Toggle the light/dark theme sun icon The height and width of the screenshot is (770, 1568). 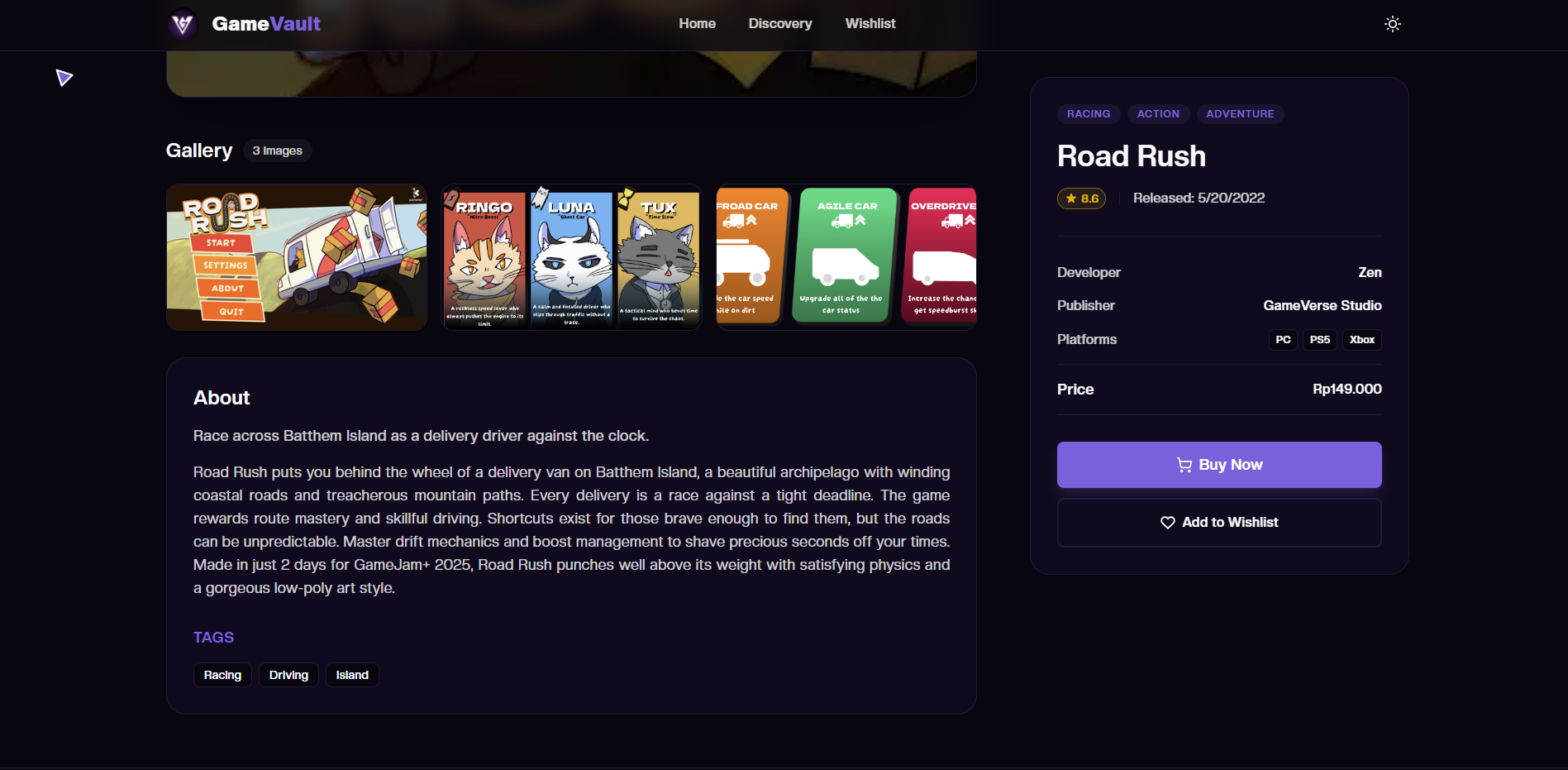pos(1393,24)
